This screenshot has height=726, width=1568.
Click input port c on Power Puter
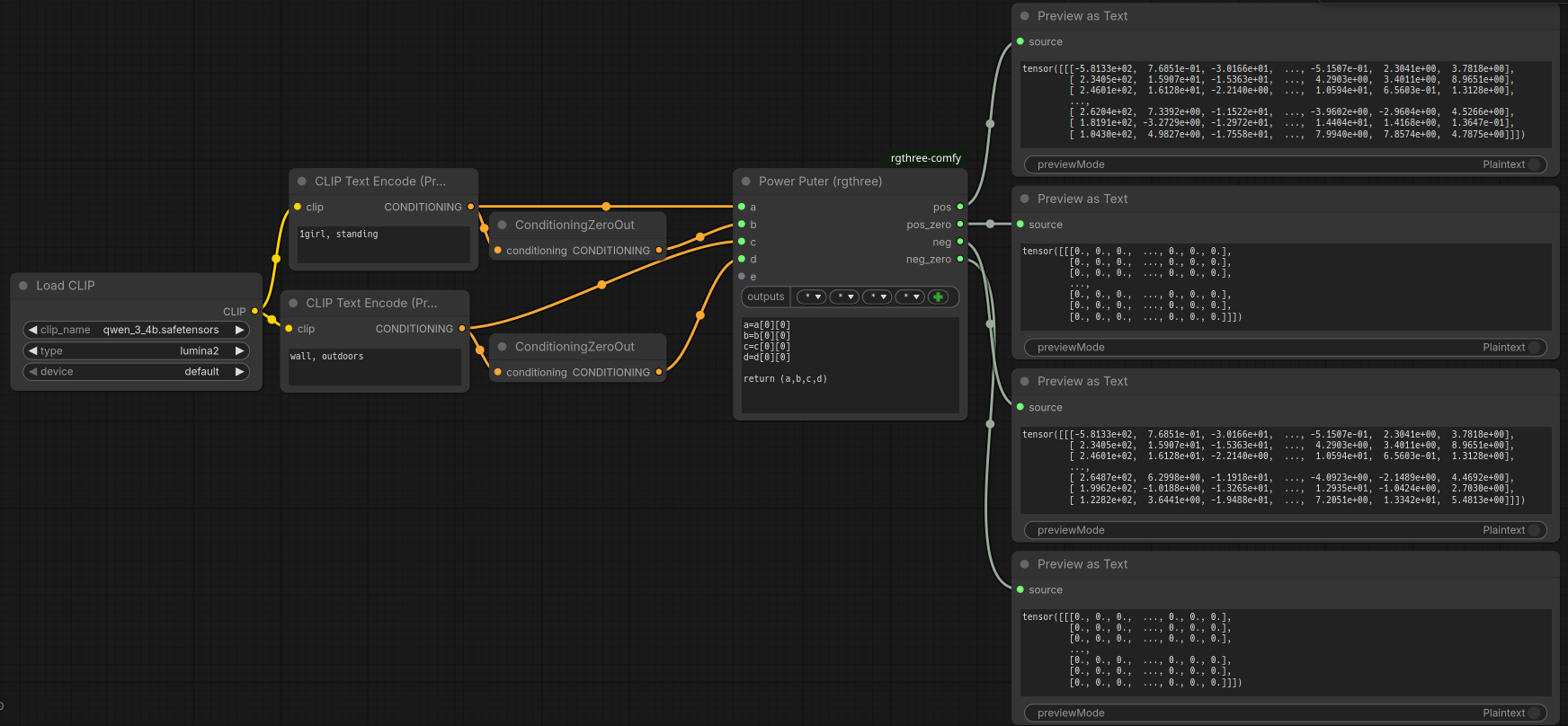[x=742, y=242]
